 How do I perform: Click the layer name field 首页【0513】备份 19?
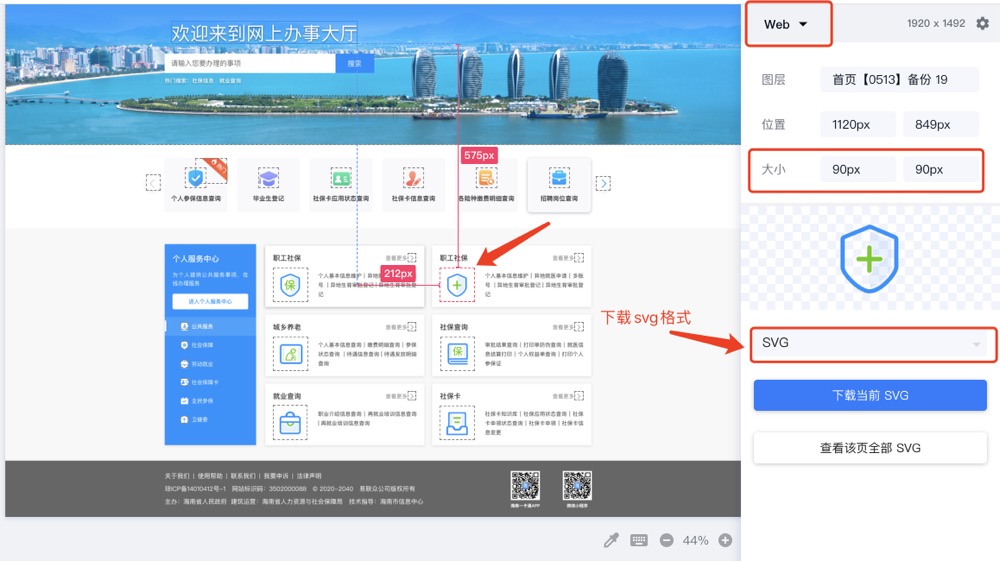point(899,80)
